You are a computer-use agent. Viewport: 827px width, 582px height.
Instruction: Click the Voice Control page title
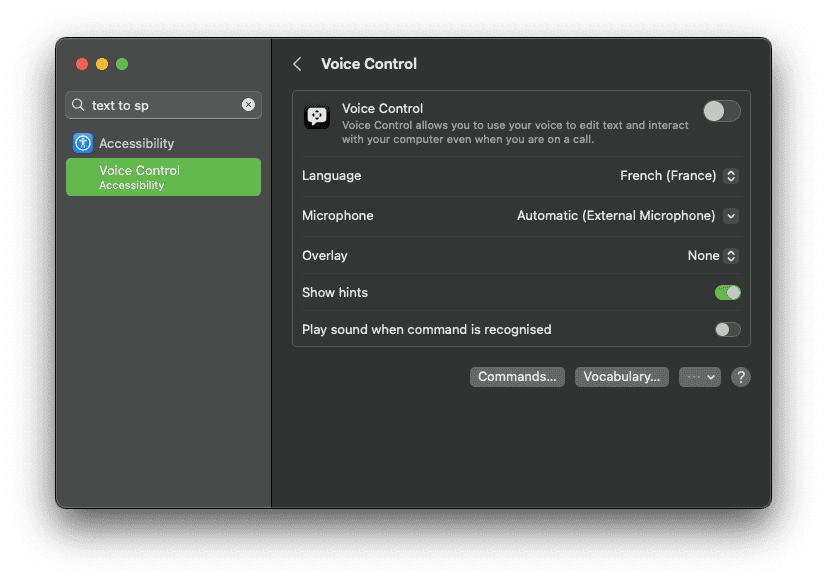(x=369, y=64)
